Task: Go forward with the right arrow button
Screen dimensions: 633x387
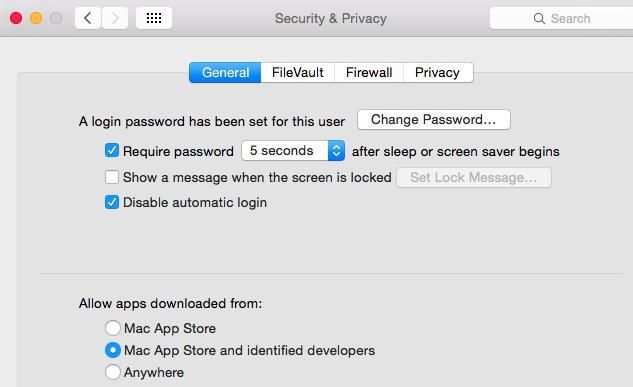Action: (x=115, y=18)
